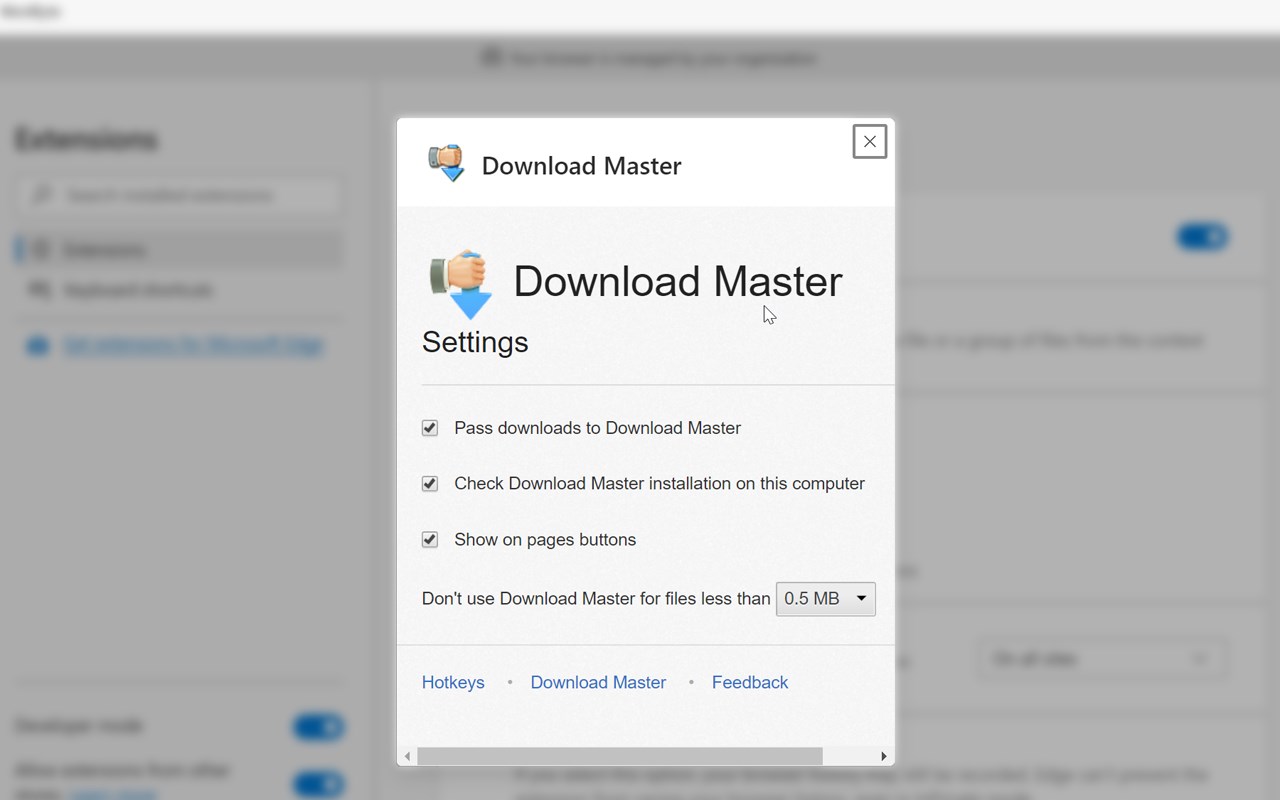Click the search installed extensions field in background
1280x800 pixels.
[180, 195]
